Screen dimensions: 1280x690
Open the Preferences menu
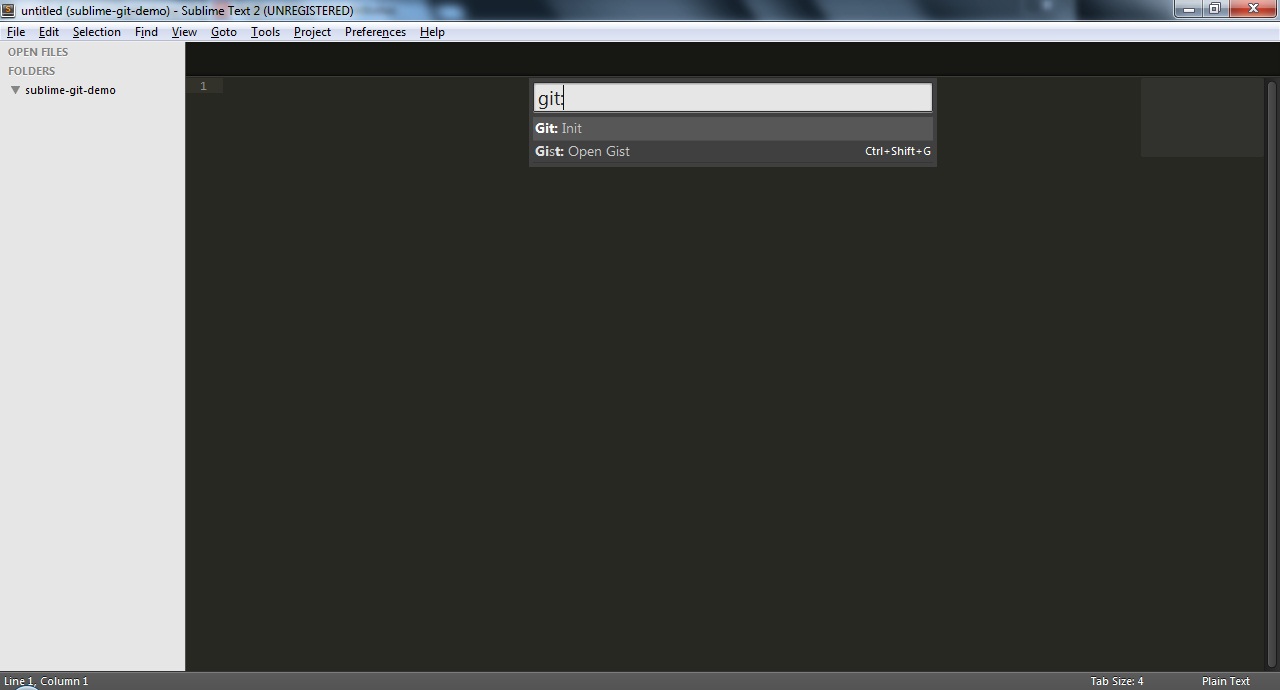tap(374, 31)
